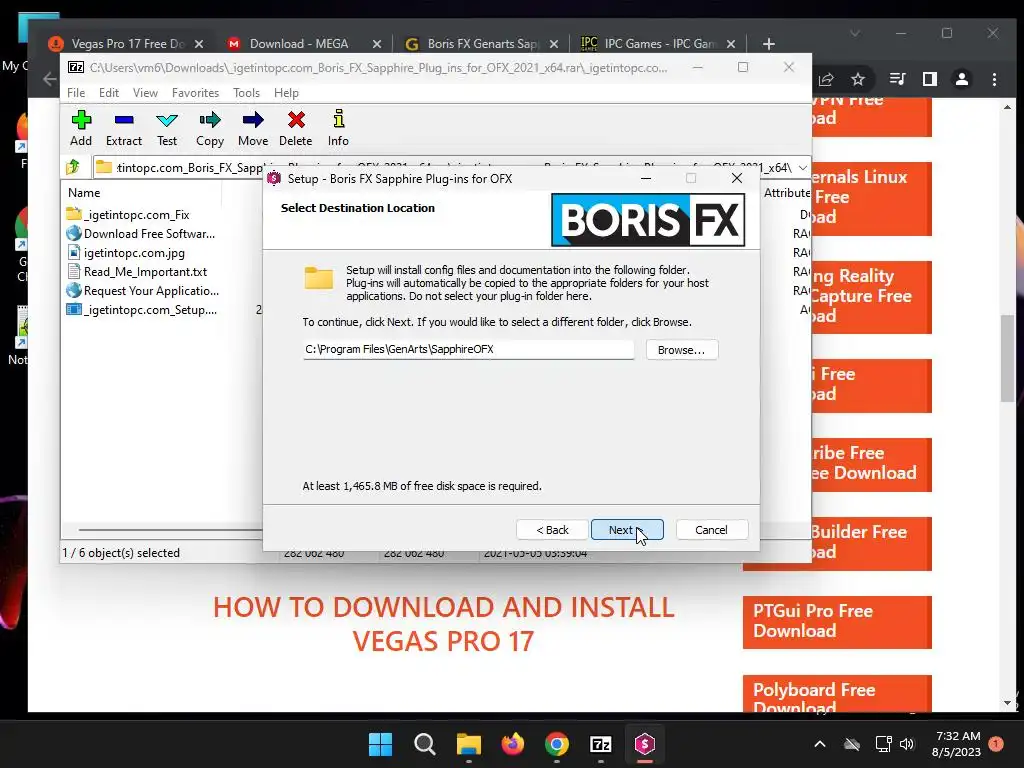This screenshot has height=768, width=1024.
Task: Go up one folder level in 7-Zip
Action: tap(73, 167)
